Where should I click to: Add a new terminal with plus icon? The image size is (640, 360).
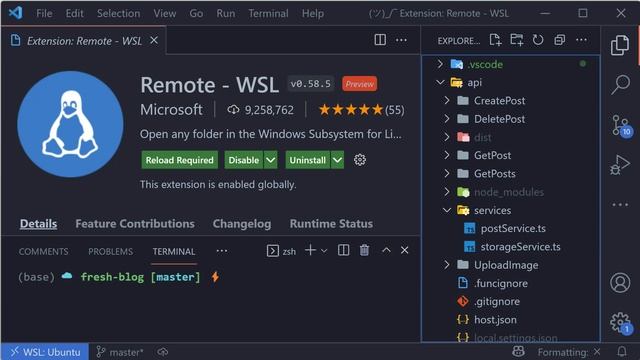click(x=310, y=250)
